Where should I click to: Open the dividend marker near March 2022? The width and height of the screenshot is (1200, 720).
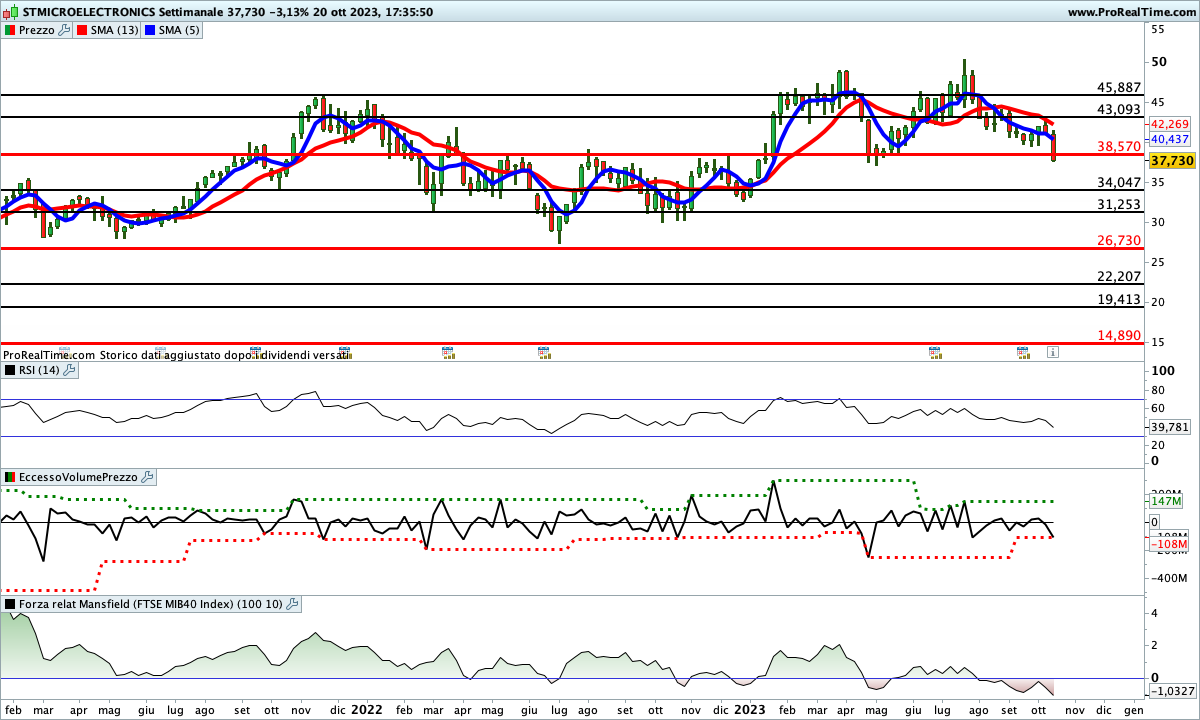tap(447, 352)
